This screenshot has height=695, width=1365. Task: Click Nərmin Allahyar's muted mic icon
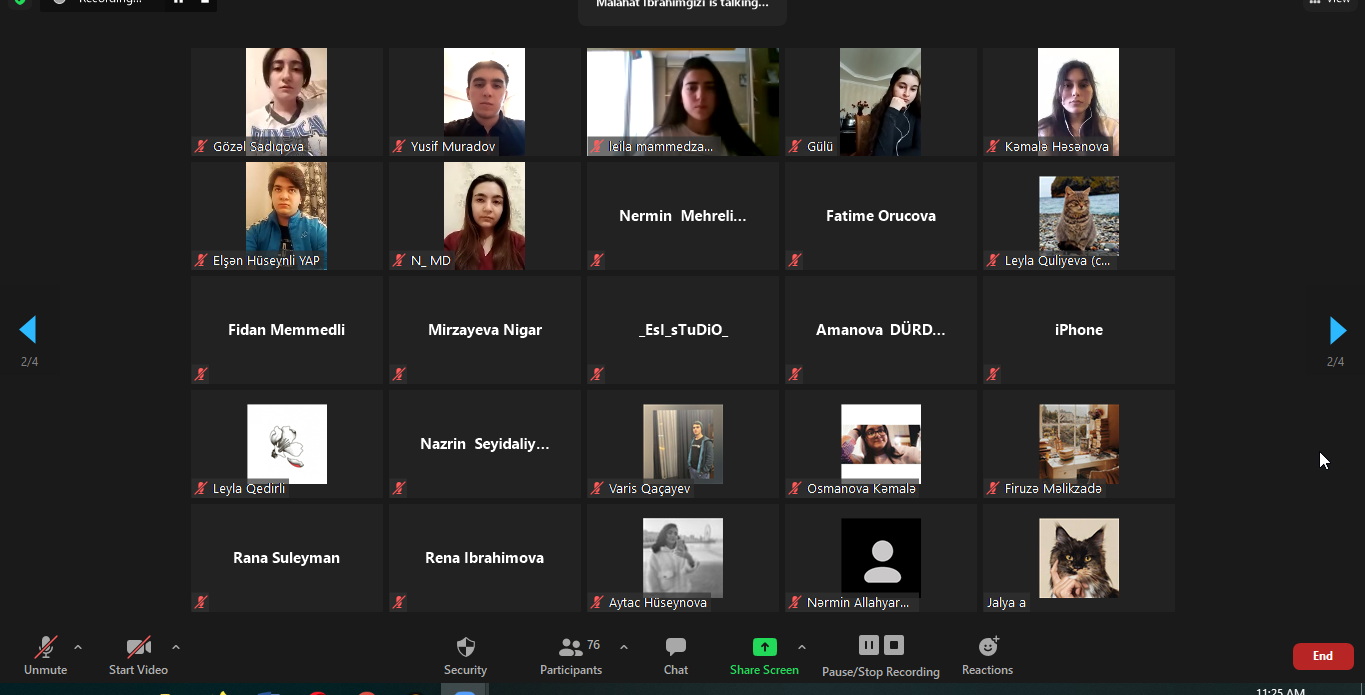tap(795, 602)
